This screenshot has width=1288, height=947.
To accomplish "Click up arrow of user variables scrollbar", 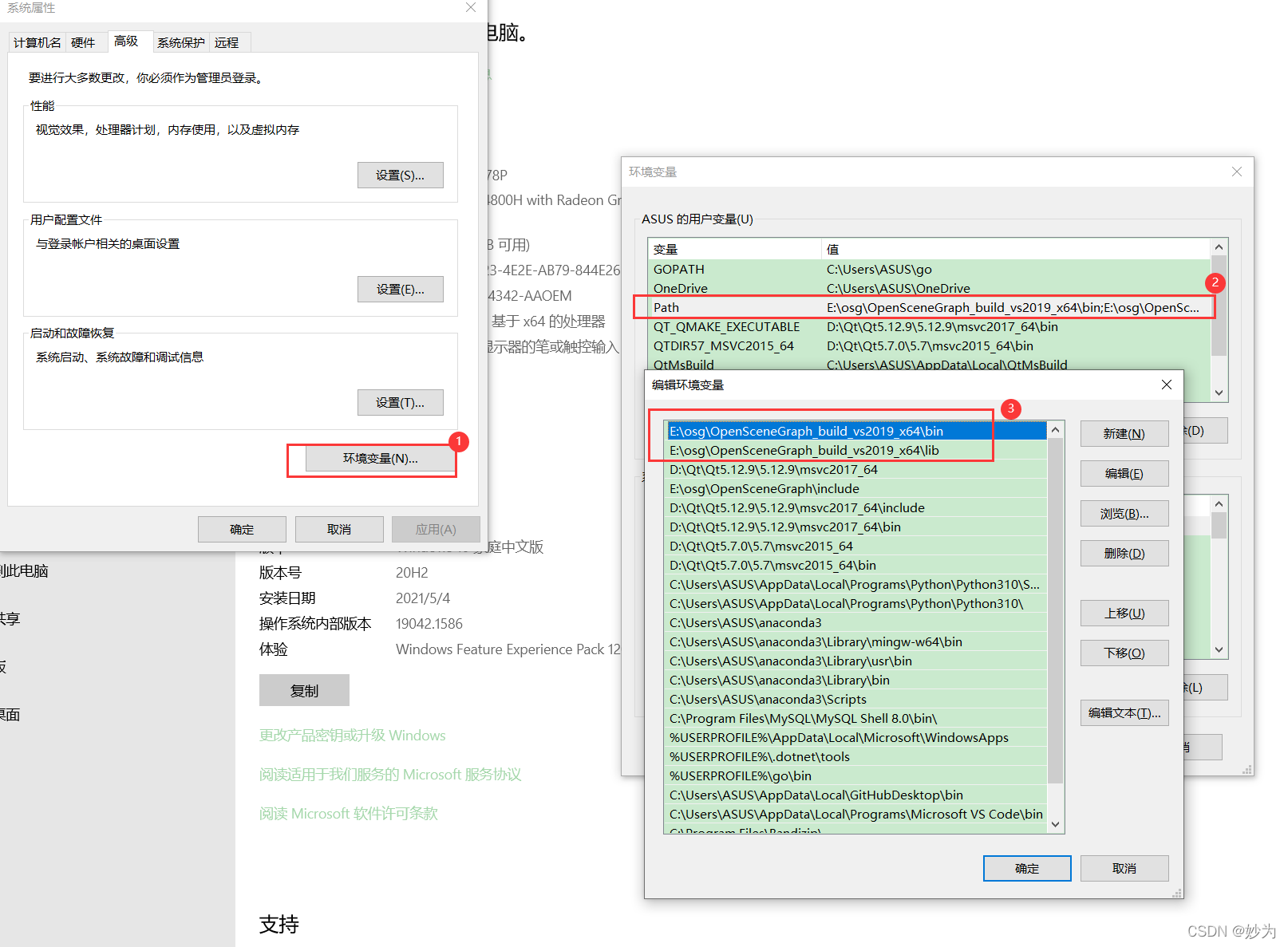I will pos(1219,247).
